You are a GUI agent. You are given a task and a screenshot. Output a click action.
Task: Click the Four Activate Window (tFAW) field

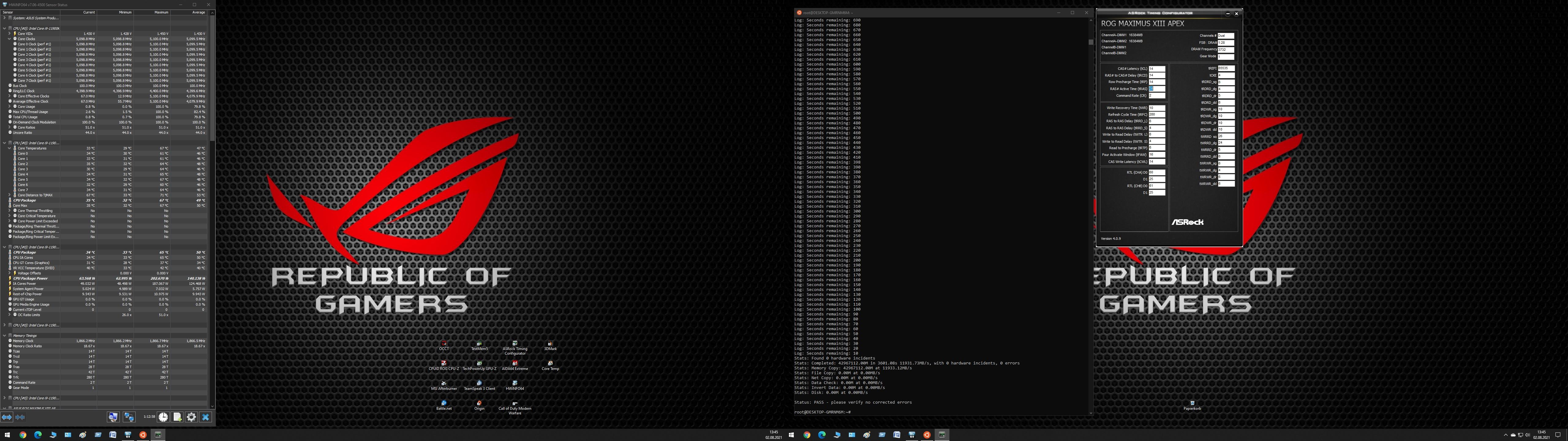1156,155
